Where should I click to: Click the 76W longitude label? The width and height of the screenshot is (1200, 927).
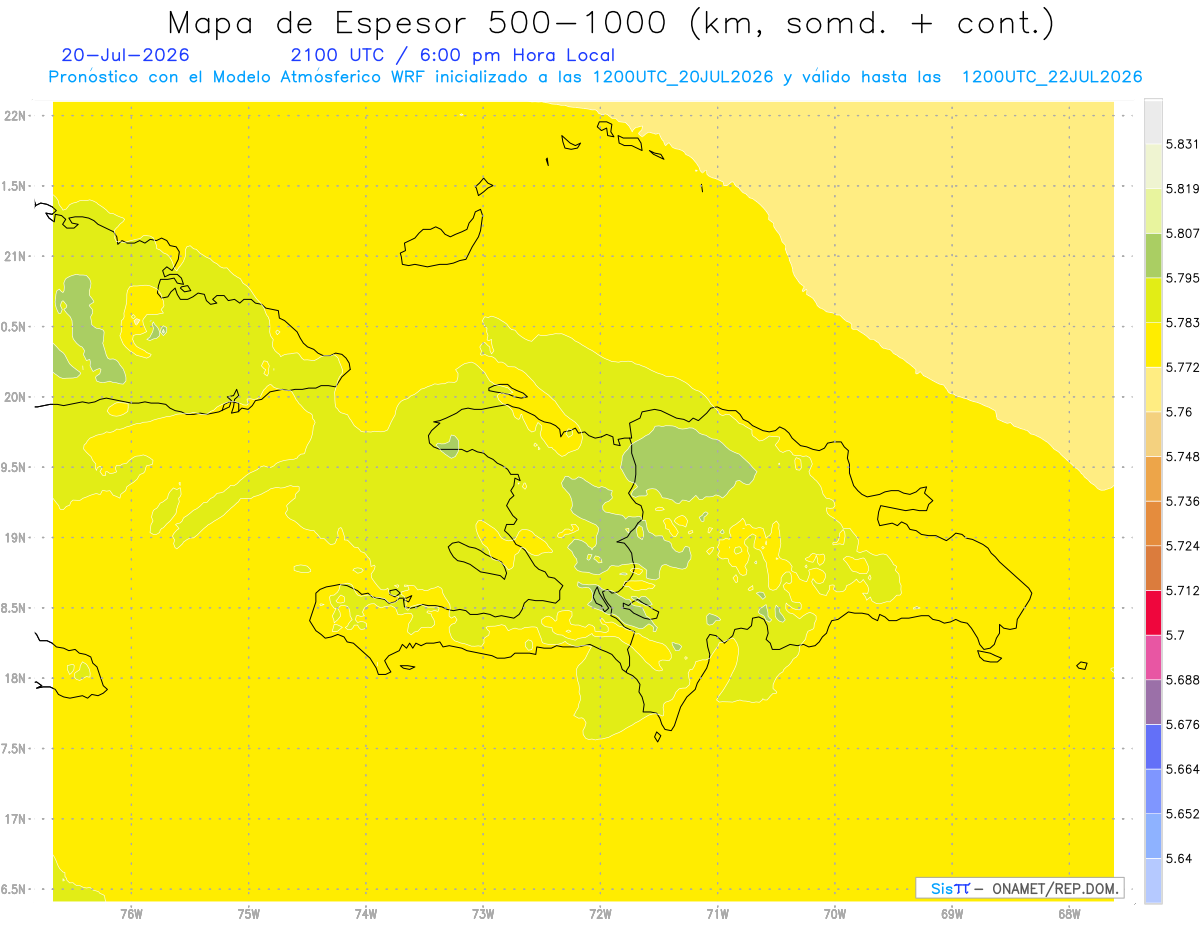(x=131, y=914)
